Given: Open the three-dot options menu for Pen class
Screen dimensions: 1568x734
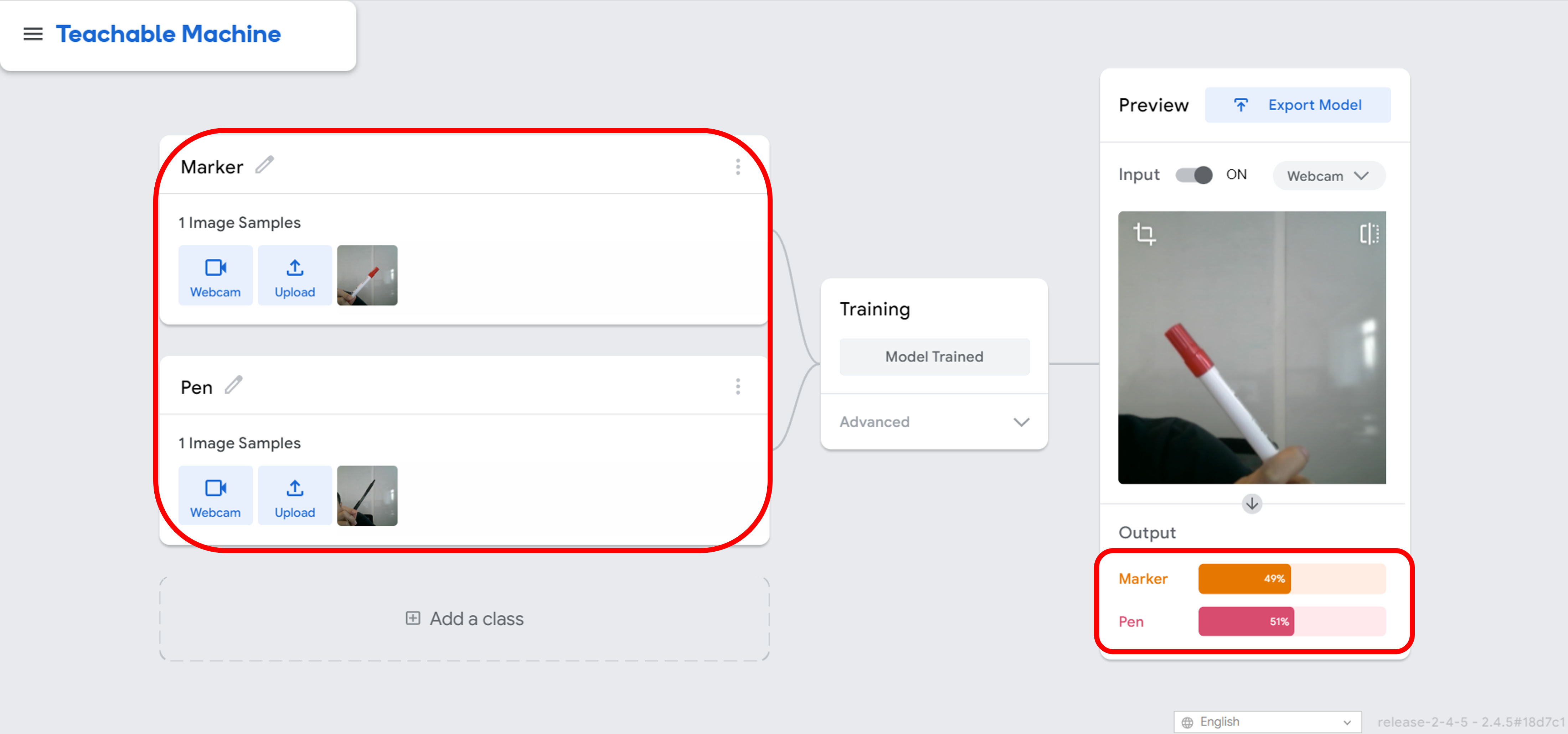Looking at the screenshot, I should tap(738, 387).
